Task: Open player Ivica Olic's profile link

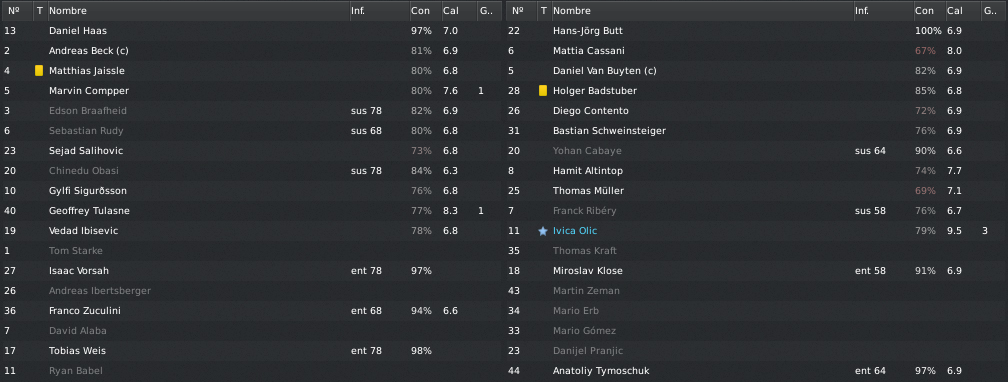Action: (575, 231)
